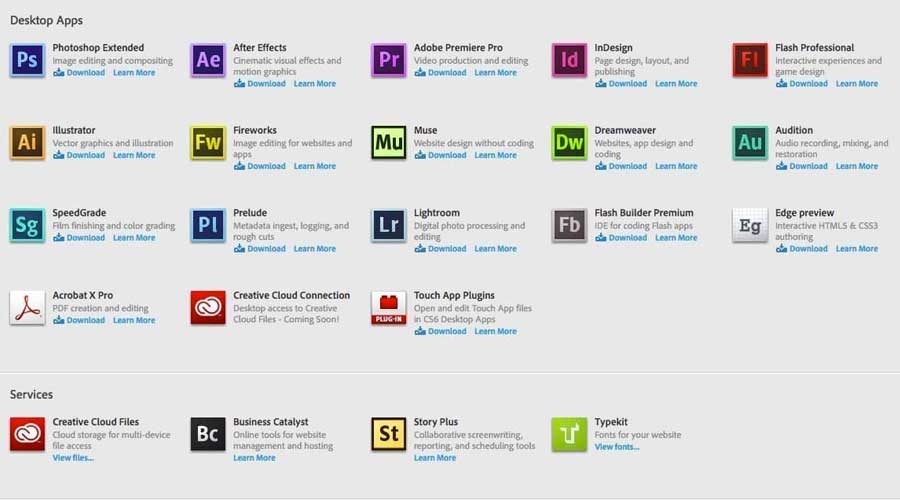Viewport: 900px width, 500px height.
Task: Open Learn More for Audition
Action: click(858, 166)
